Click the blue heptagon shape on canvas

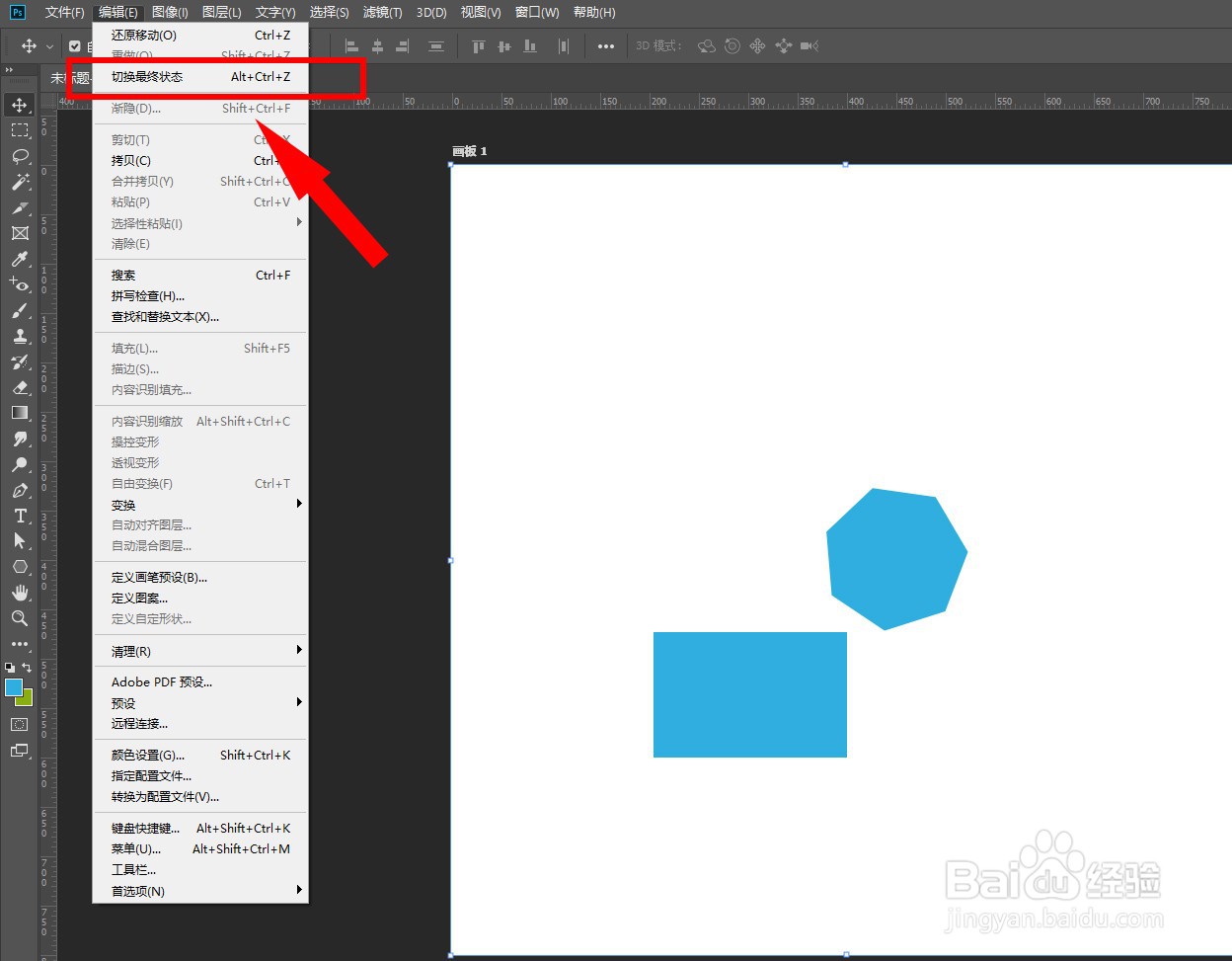click(895, 559)
